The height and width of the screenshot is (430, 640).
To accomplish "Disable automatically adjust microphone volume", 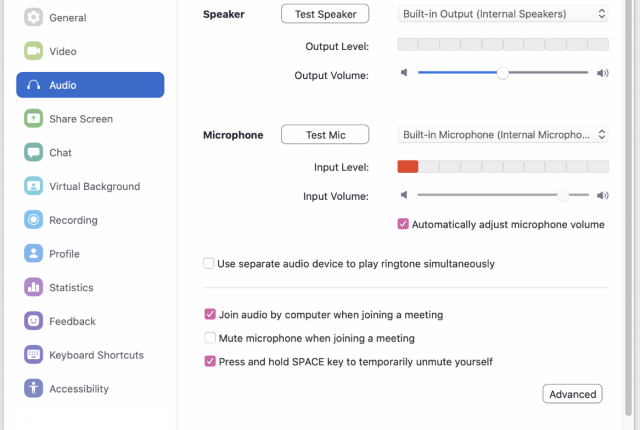I will (x=403, y=224).
